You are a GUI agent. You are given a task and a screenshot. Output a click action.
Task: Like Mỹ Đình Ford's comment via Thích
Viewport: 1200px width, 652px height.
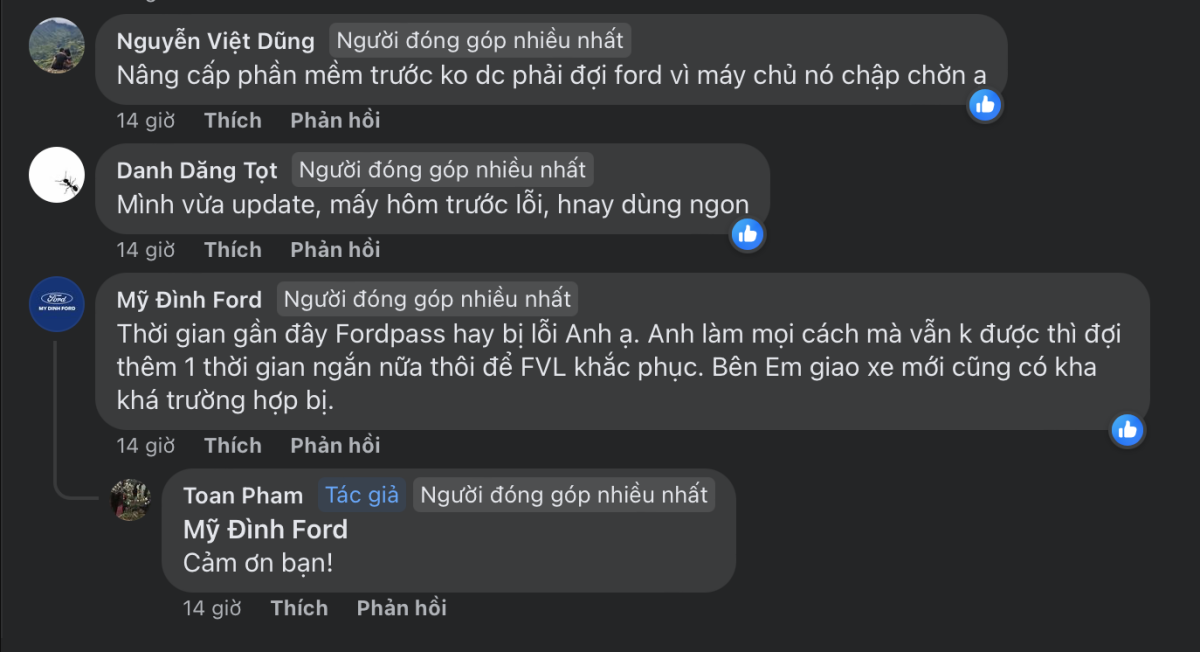click(x=233, y=446)
